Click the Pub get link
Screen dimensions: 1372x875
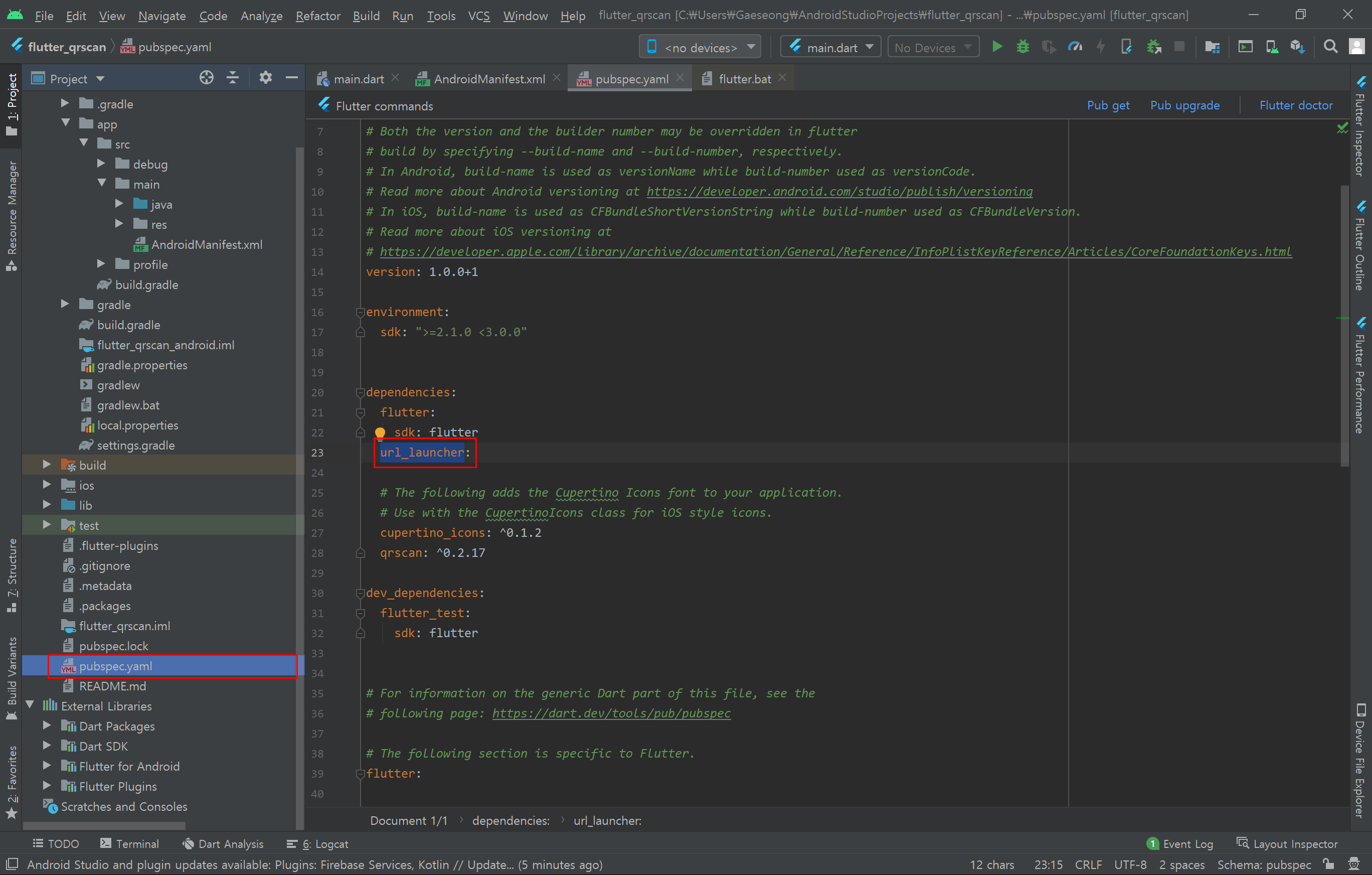coord(1108,105)
